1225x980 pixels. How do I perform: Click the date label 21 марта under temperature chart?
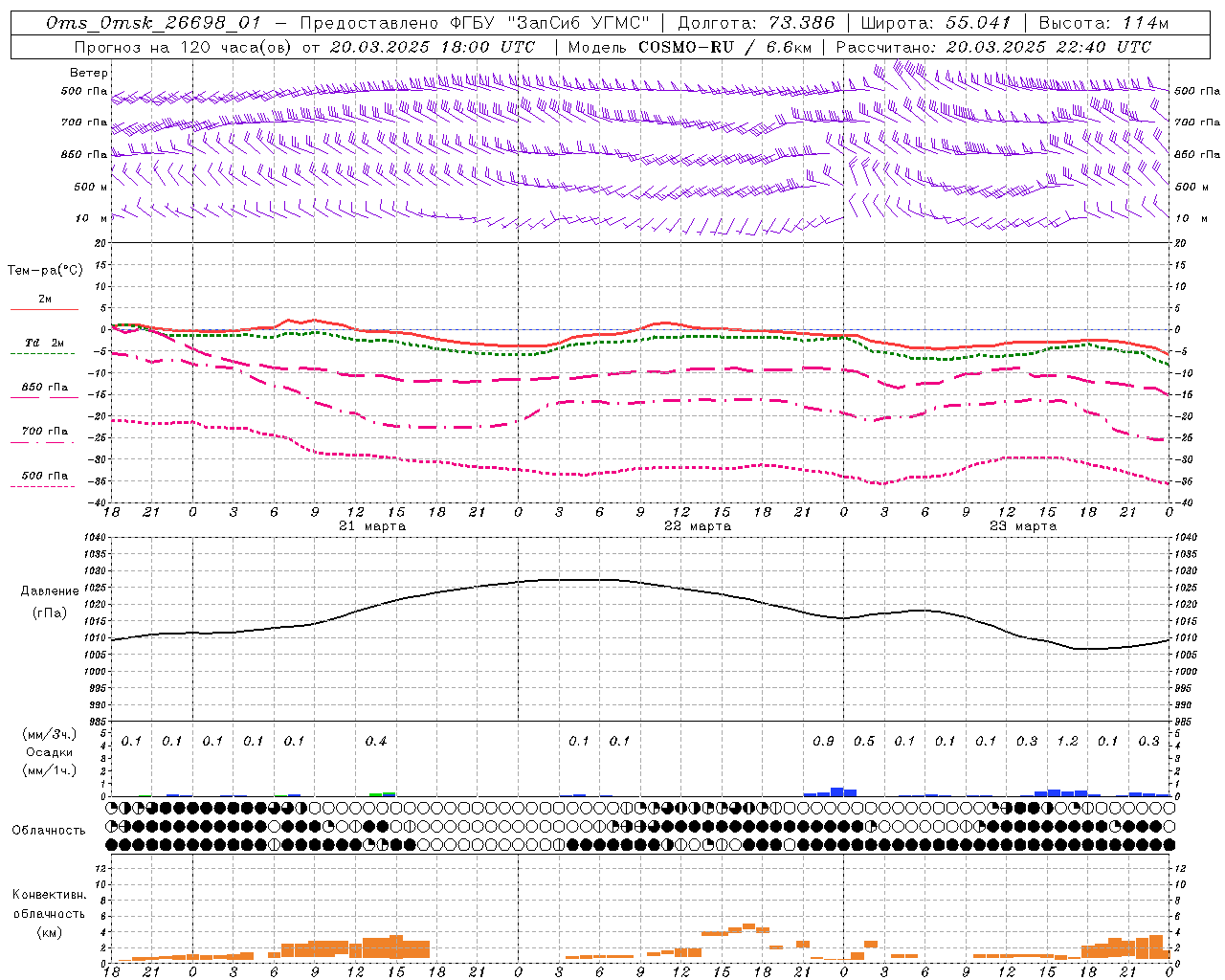coord(372,526)
